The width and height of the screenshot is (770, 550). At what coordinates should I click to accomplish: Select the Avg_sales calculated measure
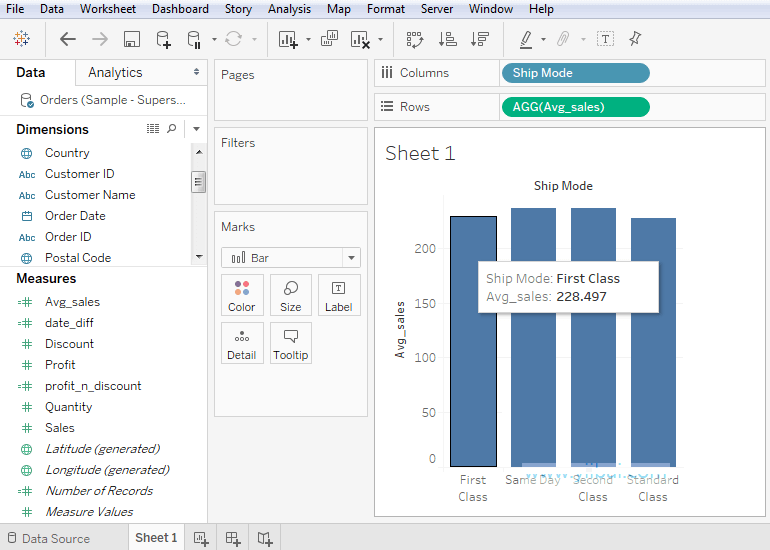[72, 302]
